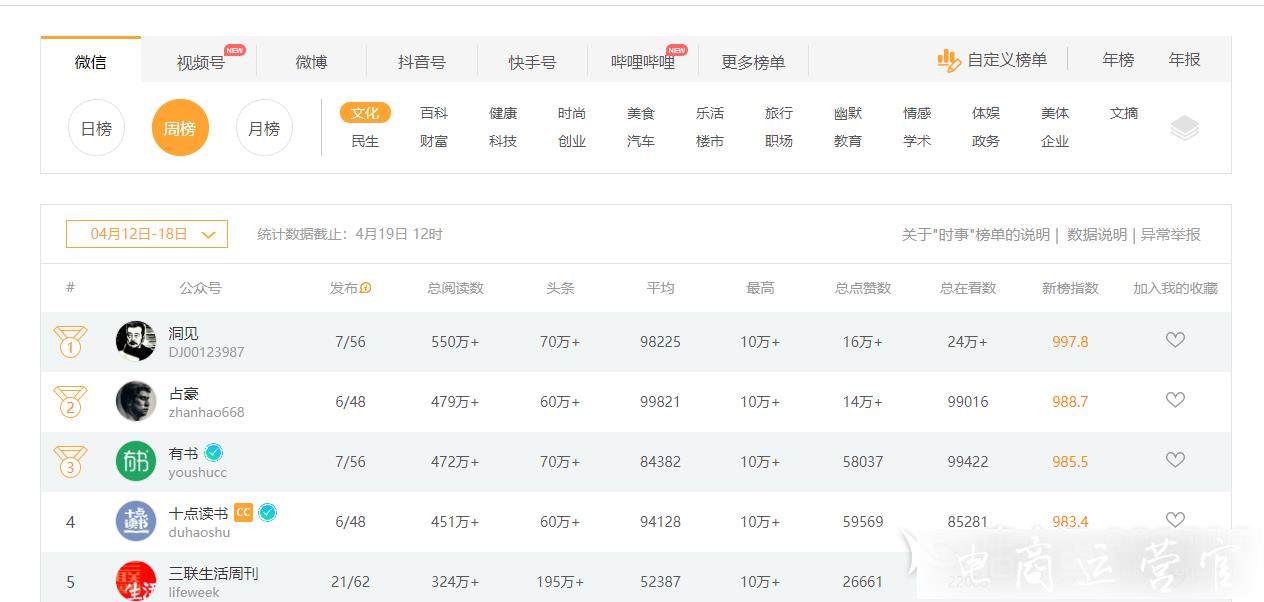Click the orange CC badge on 十点读书
Viewport: 1264px width, 602px height.
pos(243,513)
